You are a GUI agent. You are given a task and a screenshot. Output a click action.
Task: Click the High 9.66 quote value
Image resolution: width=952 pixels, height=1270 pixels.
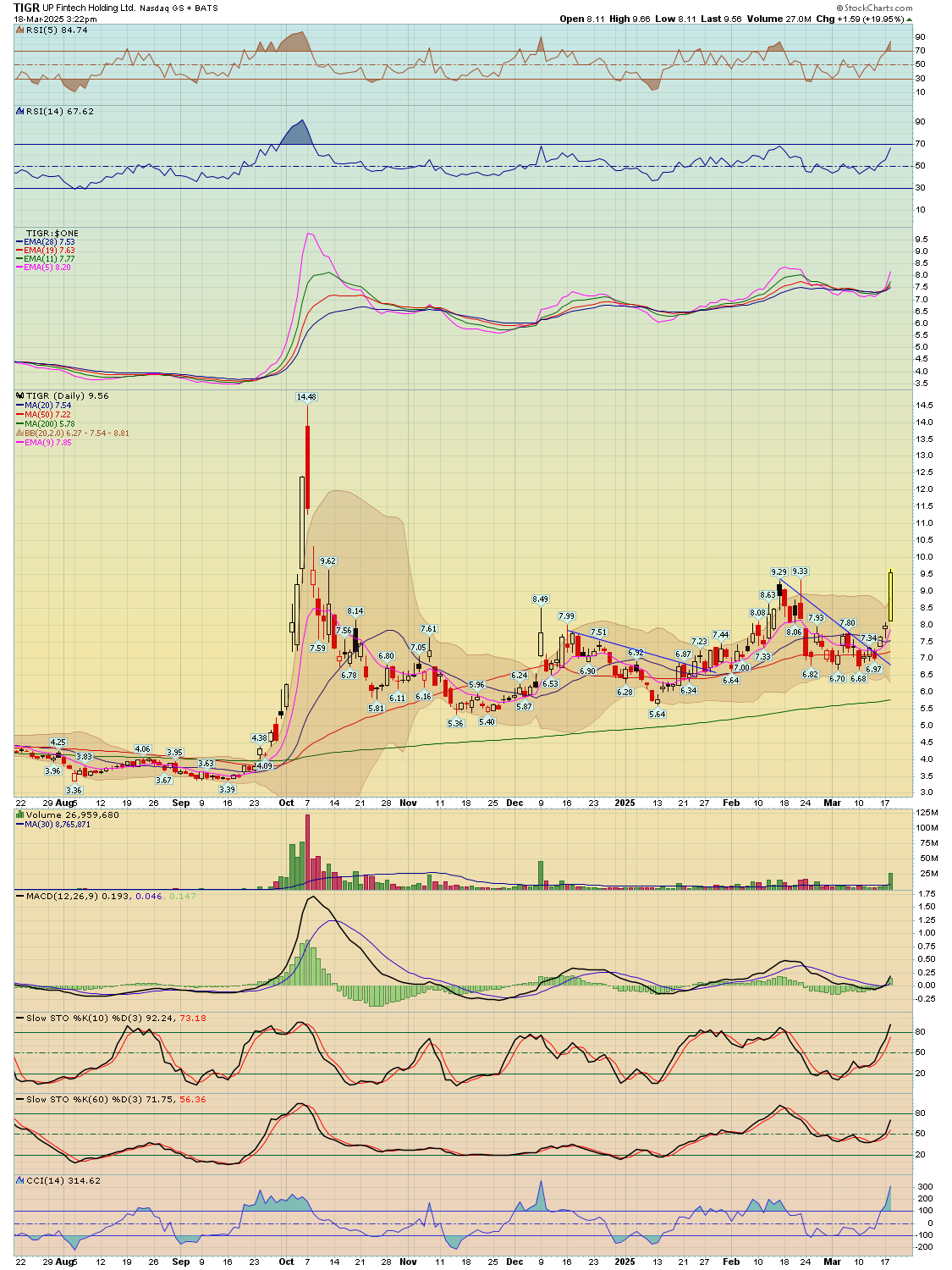coord(630,19)
